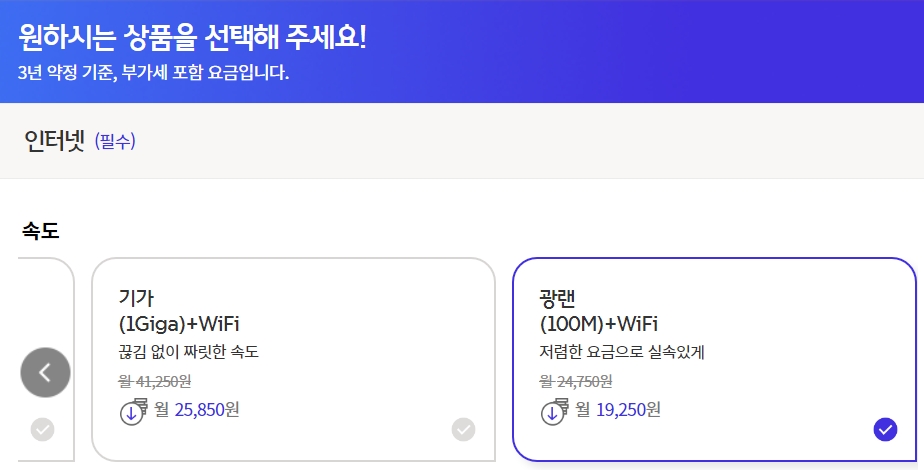This screenshot has height=470, width=924.
Task: Click the (필수) required label
Action: tap(115, 142)
